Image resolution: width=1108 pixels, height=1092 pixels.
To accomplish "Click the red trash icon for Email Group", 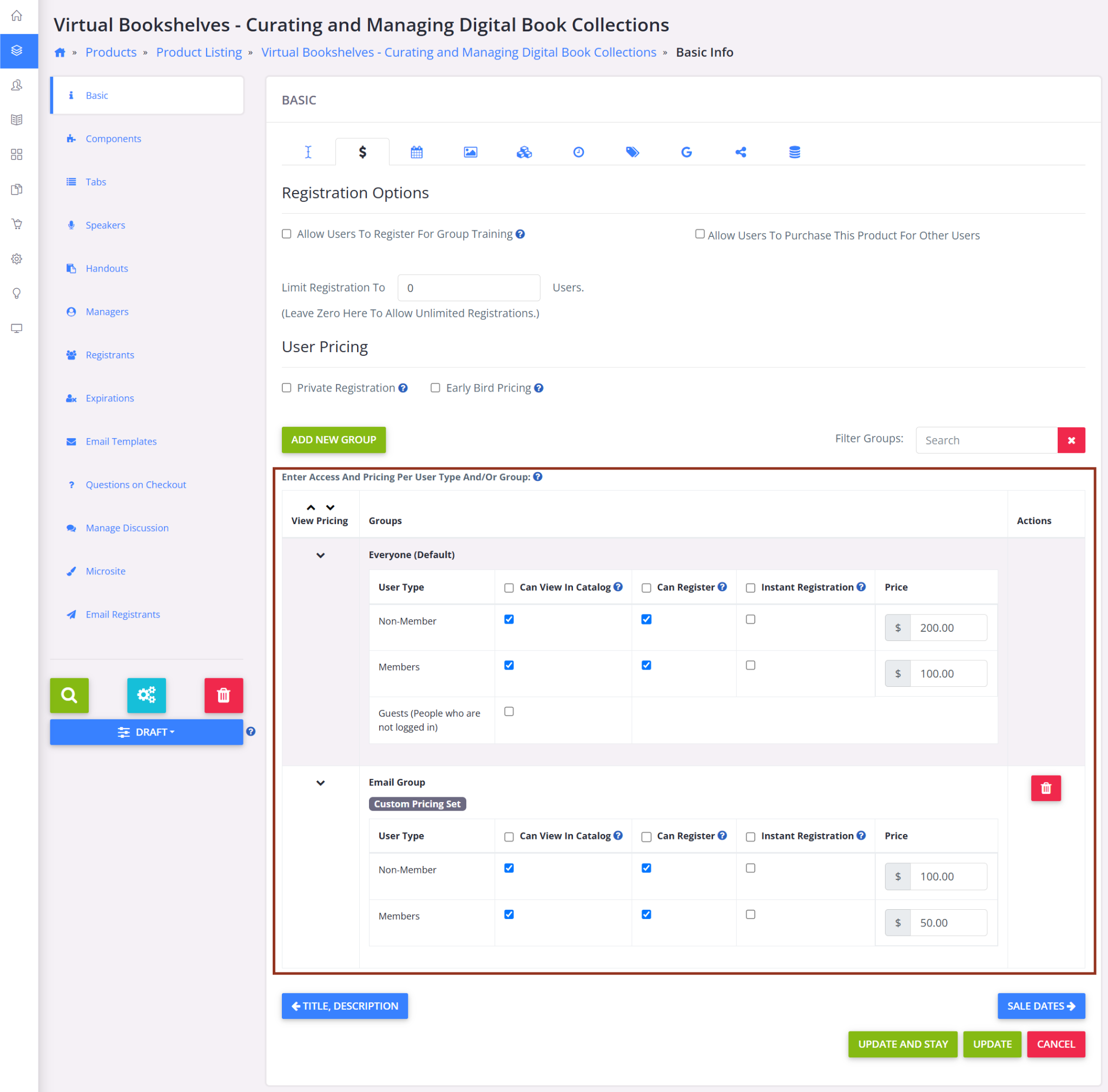I will coord(1045,788).
